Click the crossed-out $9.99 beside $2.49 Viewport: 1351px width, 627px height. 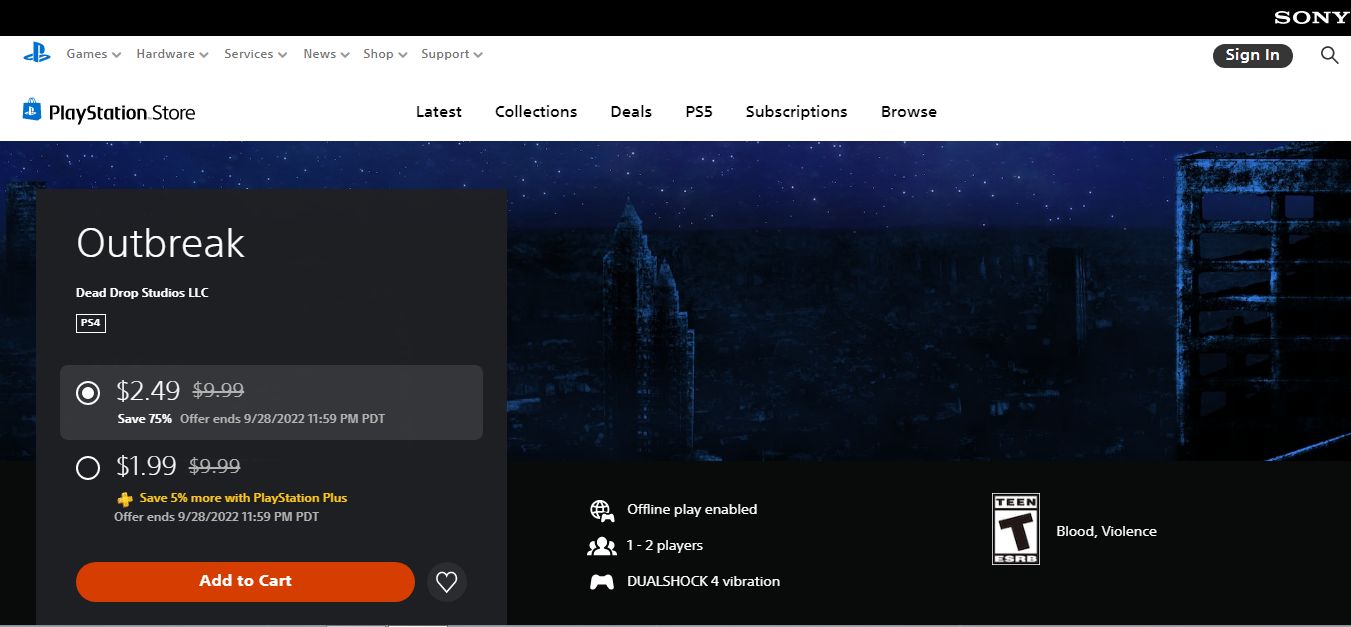[x=218, y=391]
